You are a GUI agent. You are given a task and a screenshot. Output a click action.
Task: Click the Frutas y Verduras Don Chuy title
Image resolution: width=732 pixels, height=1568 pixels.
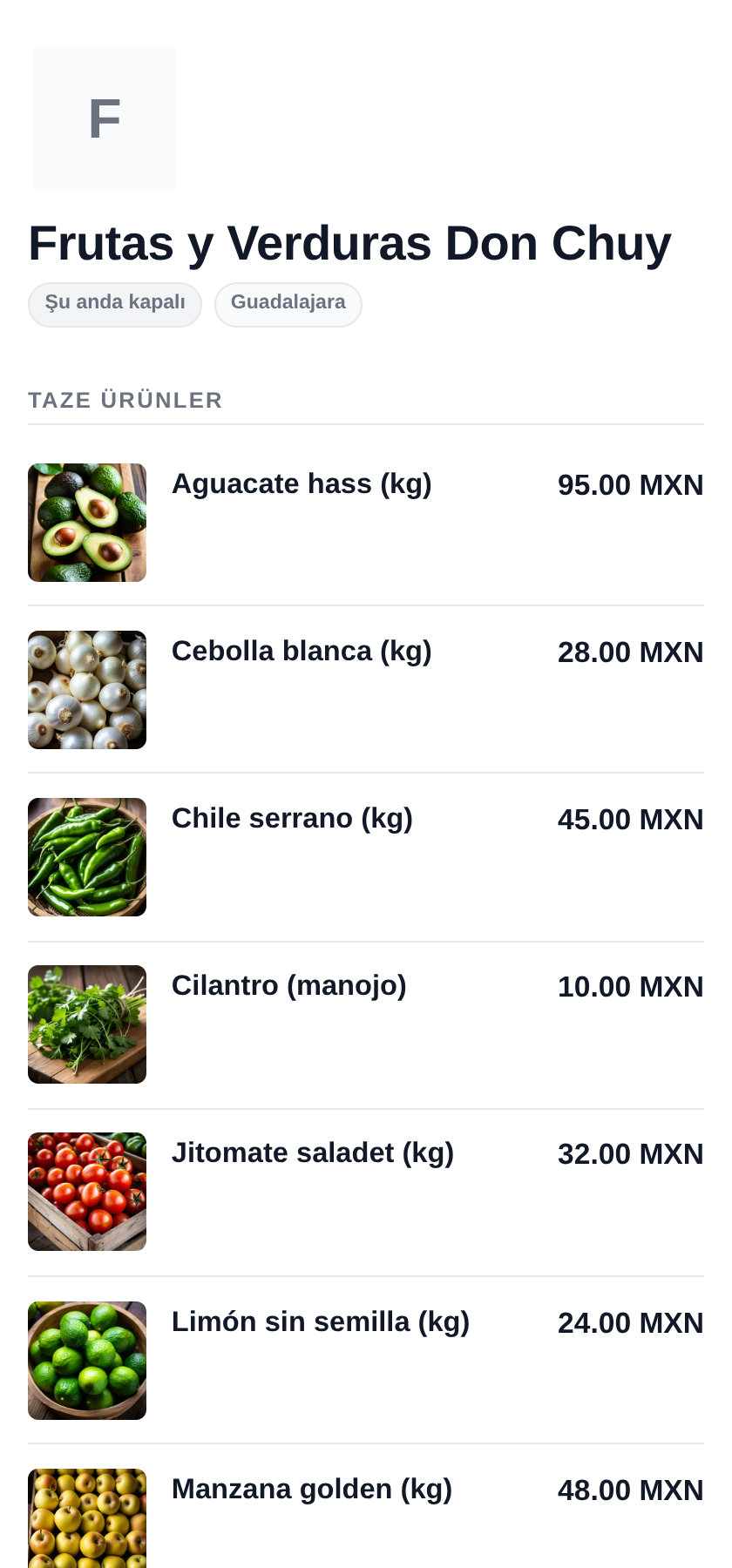pyautogui.click(x=349, y=243)
